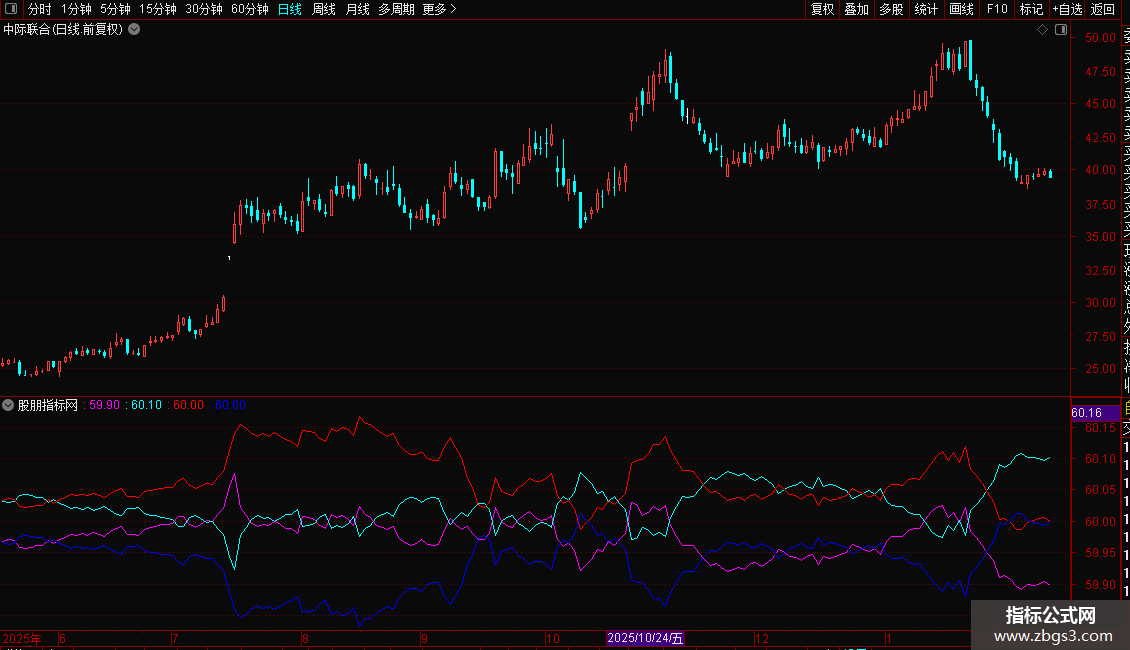
Task: Open the 统计 statistics tool
Action: tap(926, 9)
